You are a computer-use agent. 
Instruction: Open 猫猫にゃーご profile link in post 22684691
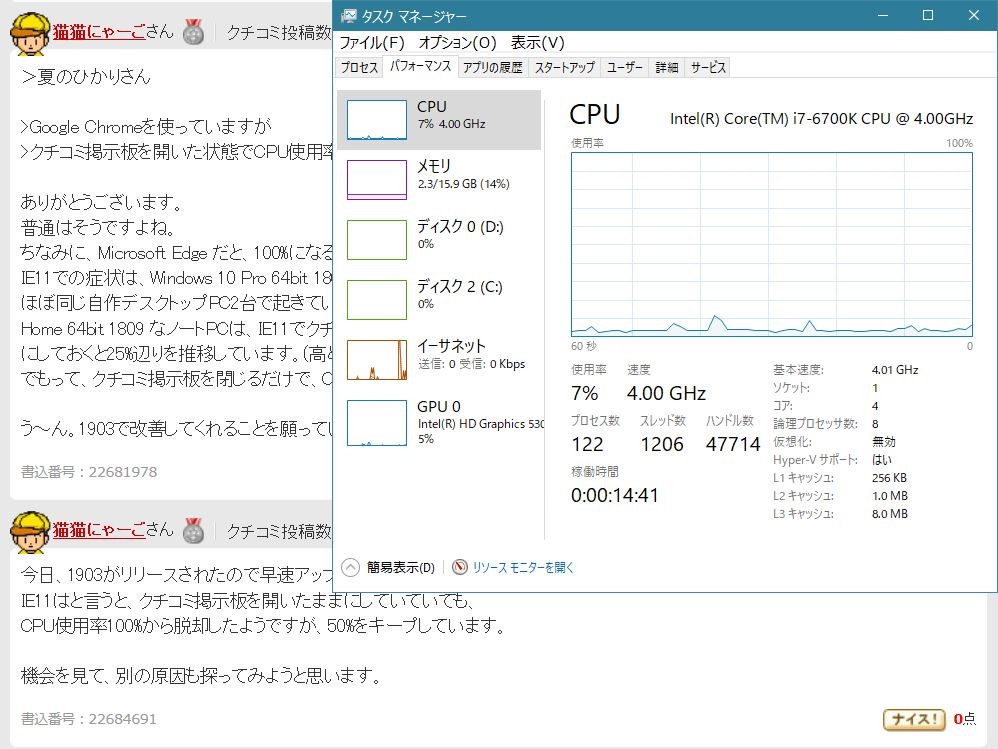tap(99, 530)
